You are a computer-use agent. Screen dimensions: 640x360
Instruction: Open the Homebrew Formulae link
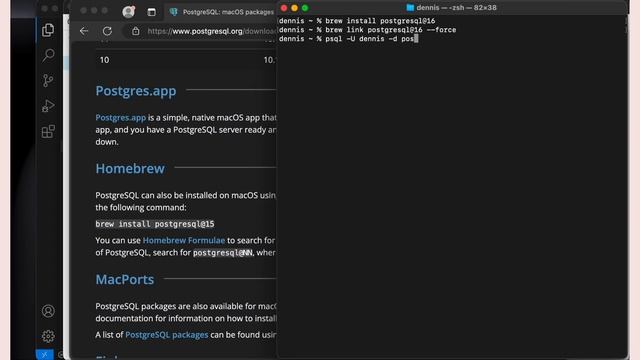pyautogui.click(x=184, y=240)
